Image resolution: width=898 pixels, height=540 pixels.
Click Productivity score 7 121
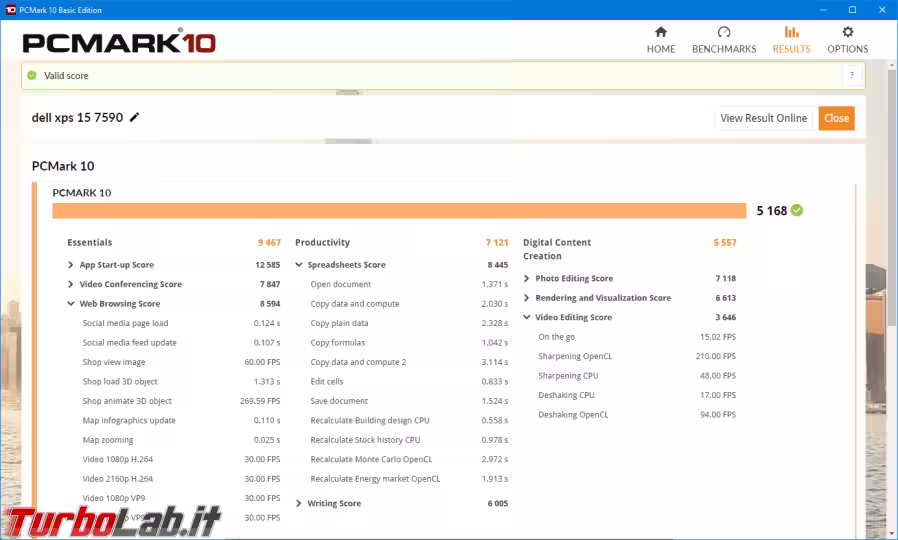click(497, 243)
